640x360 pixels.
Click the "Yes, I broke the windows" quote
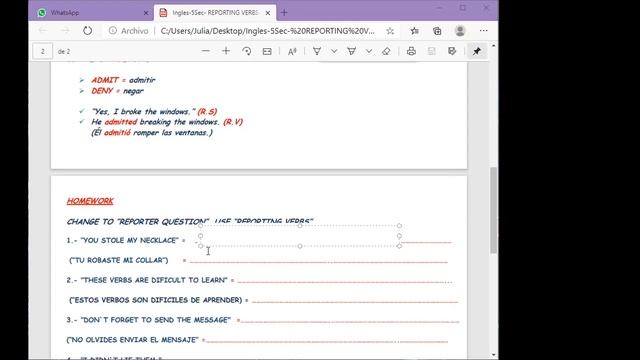(144, 111)
